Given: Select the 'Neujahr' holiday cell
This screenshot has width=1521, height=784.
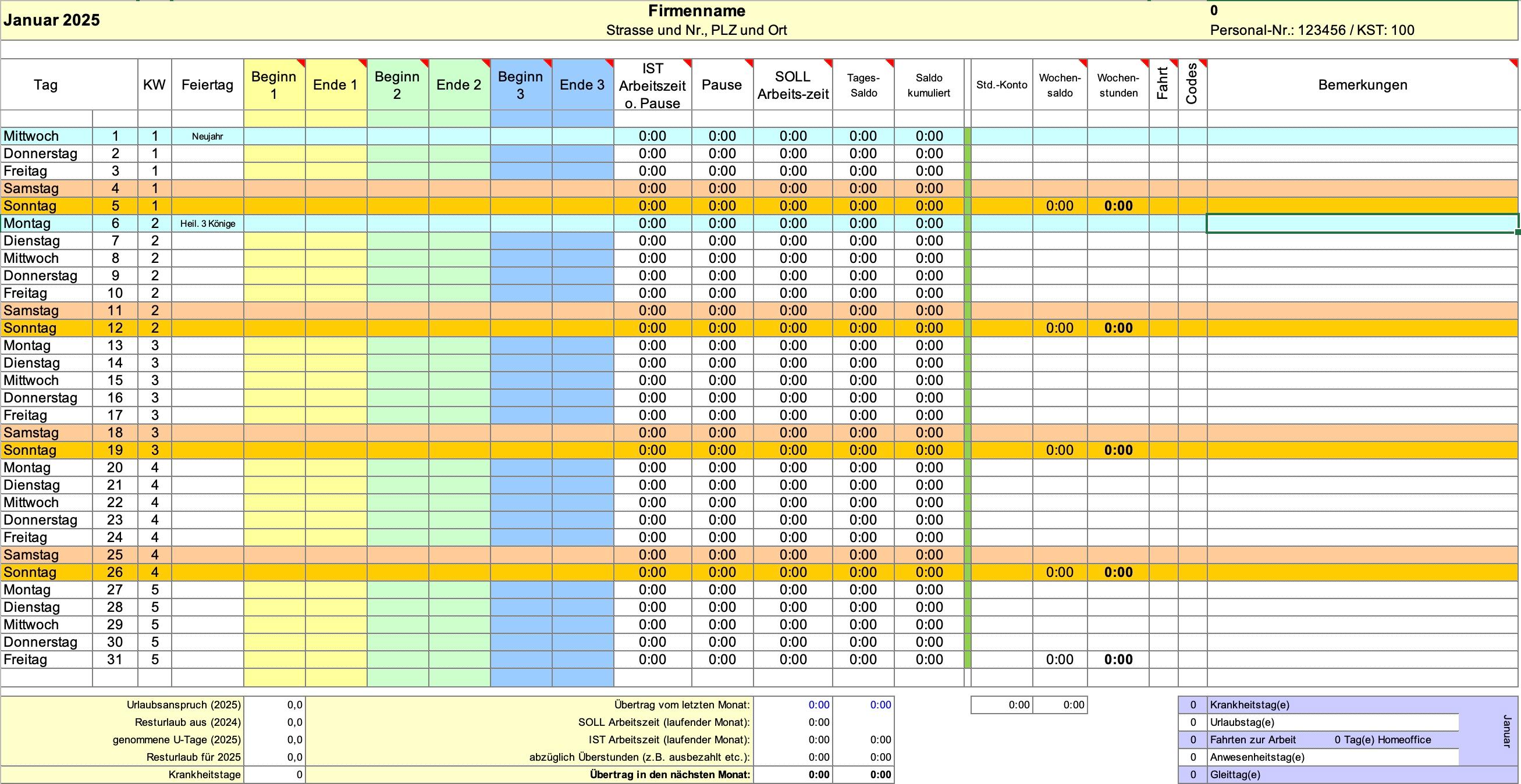Looking at the screenshot, I should tap(207, 136).
